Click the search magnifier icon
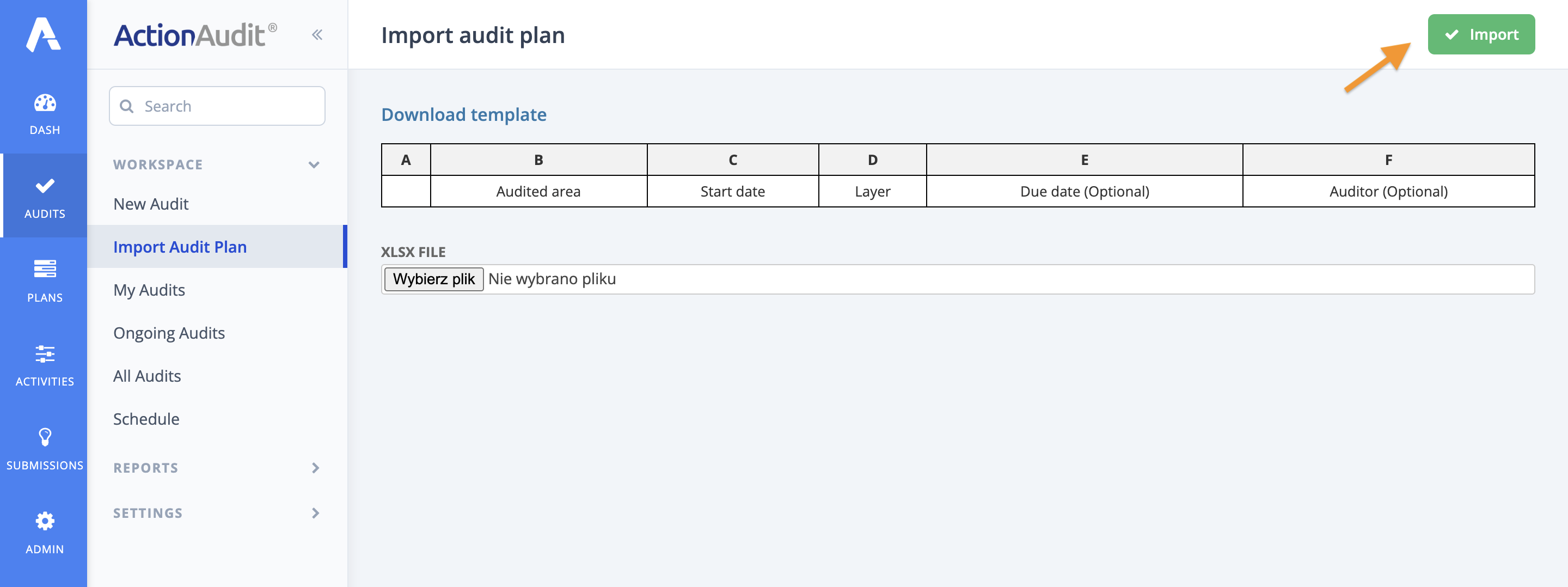Viewport: 1568px width, 587px height. [127, 106]
